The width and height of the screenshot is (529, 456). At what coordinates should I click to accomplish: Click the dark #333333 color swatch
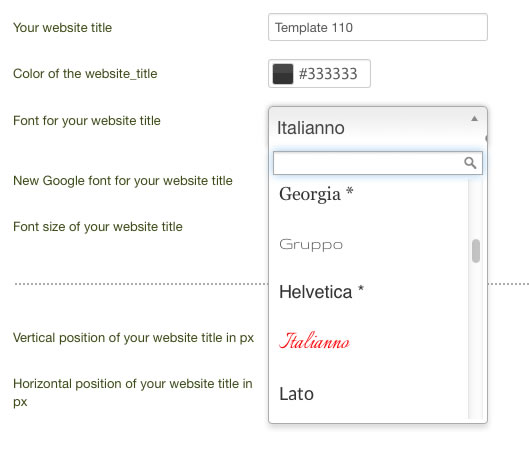tap(282, 74)
